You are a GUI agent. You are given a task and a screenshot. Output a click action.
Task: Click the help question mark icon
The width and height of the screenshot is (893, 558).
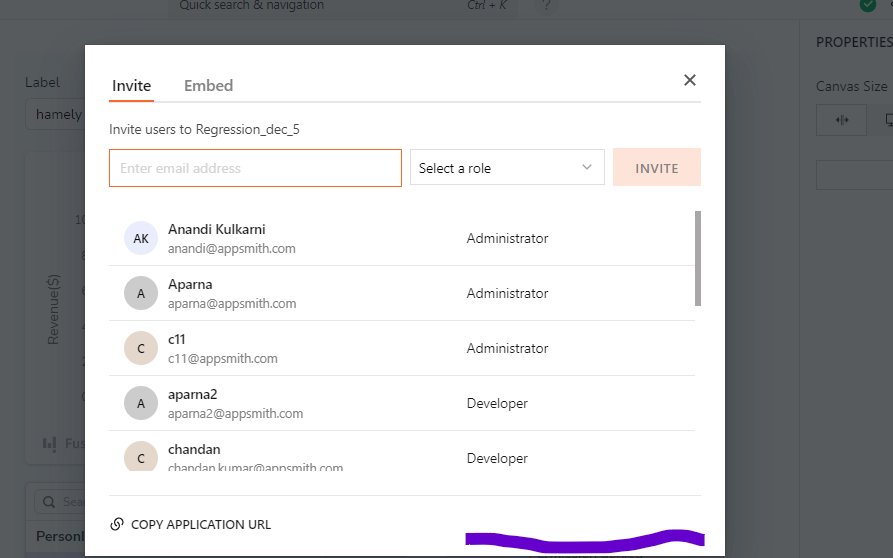[x=546, y=6]
